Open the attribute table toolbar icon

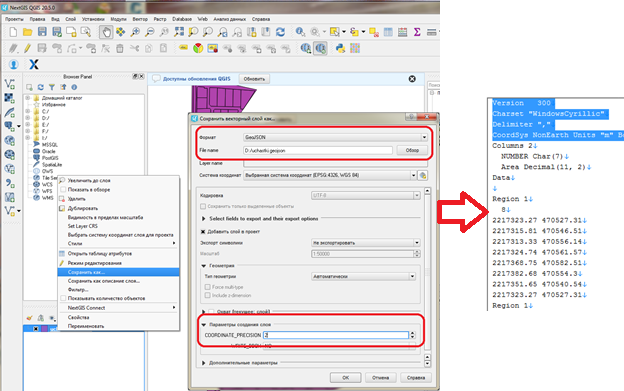coord(388,32)
